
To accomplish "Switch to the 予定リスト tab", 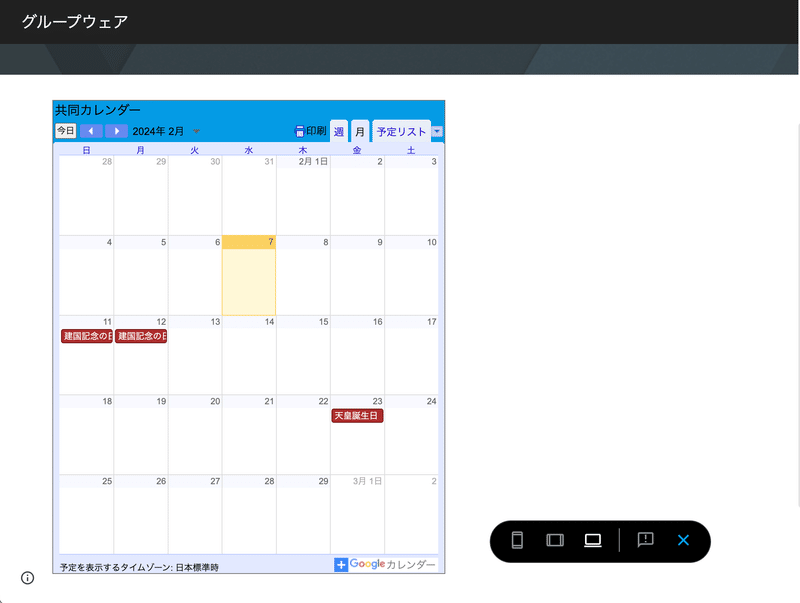I will (x=401, y=132).
